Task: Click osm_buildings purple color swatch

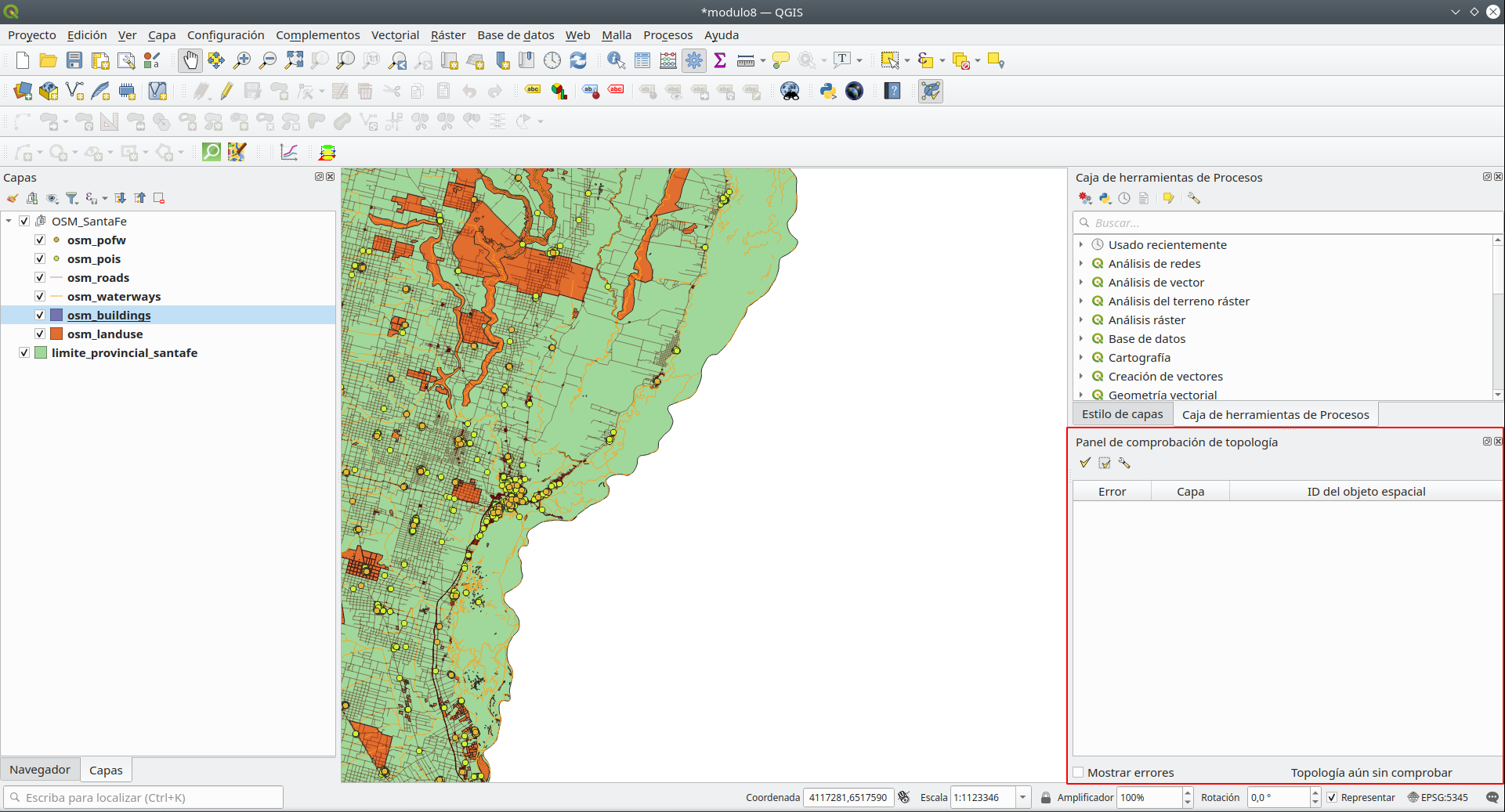Action: pos(56,315)
